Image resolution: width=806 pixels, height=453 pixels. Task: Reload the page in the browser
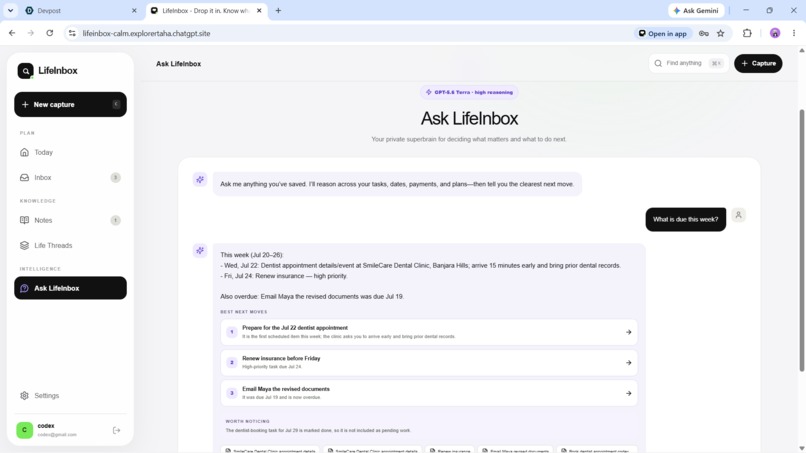pos(49,33)
